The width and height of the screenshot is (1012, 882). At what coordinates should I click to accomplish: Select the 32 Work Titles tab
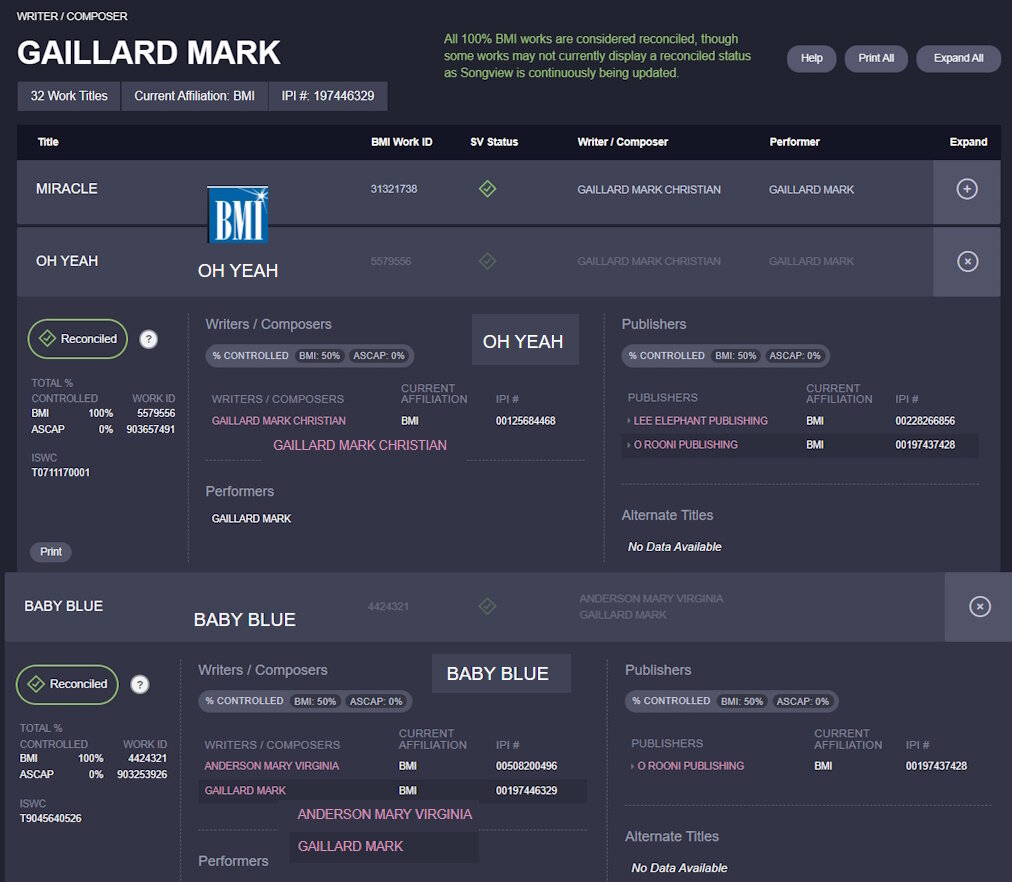(x=69, y=96)
